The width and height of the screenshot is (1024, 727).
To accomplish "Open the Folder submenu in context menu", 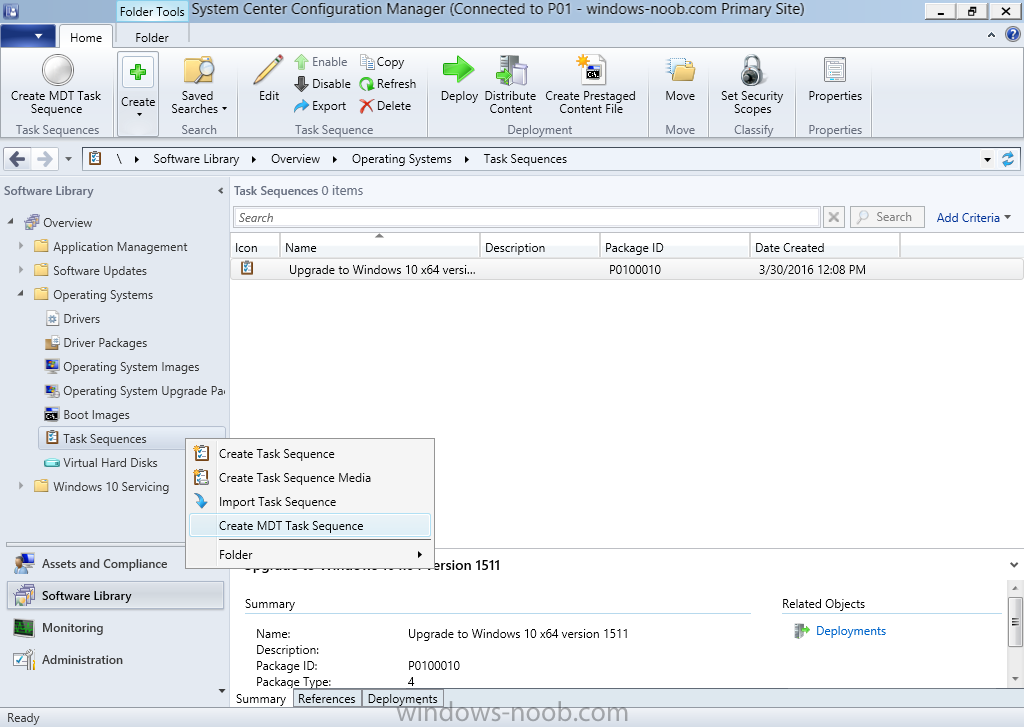I will tap(310, 555).
